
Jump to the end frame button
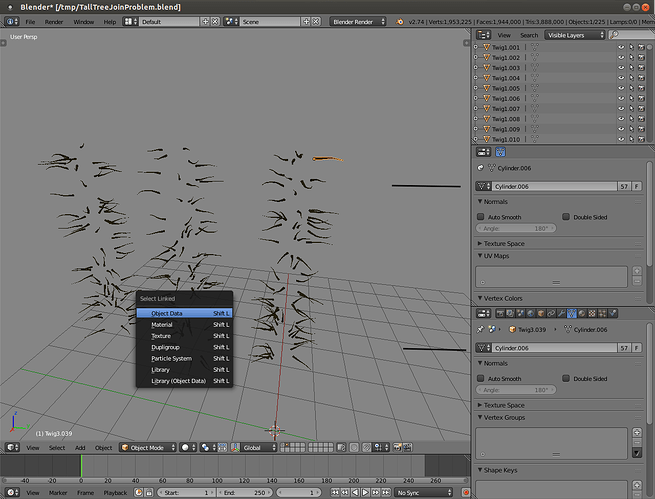386,493
